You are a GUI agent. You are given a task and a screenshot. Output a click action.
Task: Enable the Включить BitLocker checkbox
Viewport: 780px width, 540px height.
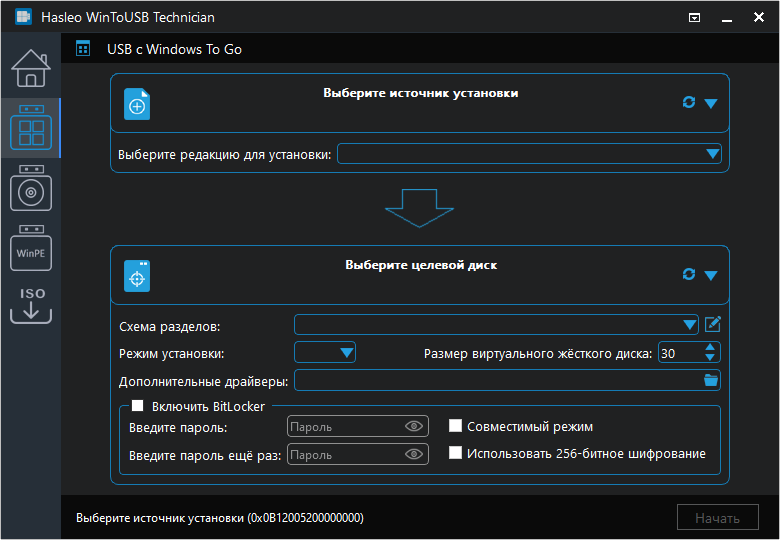point(139,406)
